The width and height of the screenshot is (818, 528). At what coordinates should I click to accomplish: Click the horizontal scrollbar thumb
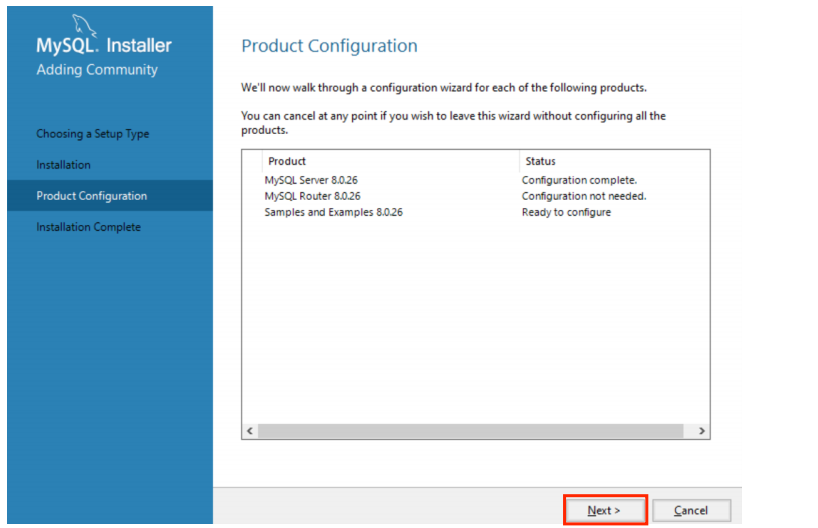tap(471, 431)
